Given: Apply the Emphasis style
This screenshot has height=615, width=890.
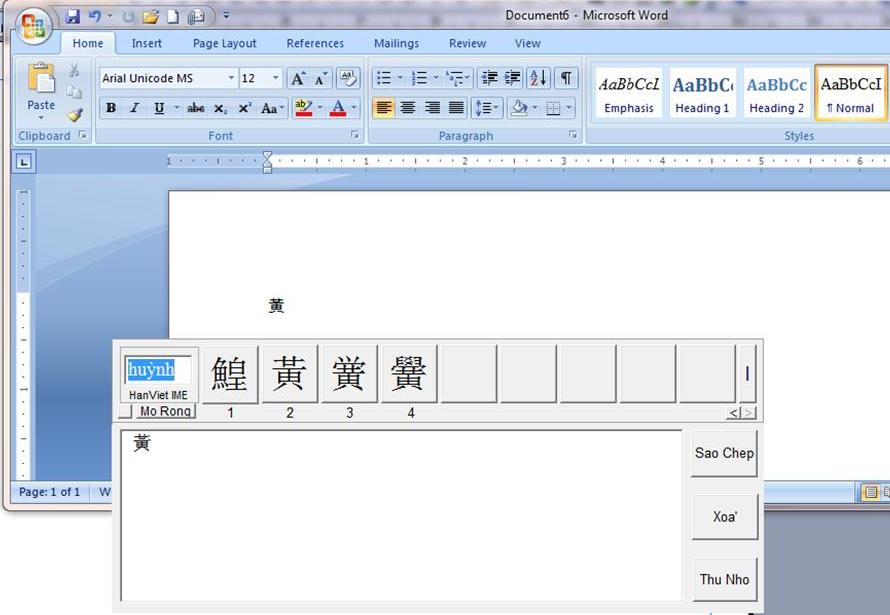Looking at the screenshot, I should [x=629, y=93].
